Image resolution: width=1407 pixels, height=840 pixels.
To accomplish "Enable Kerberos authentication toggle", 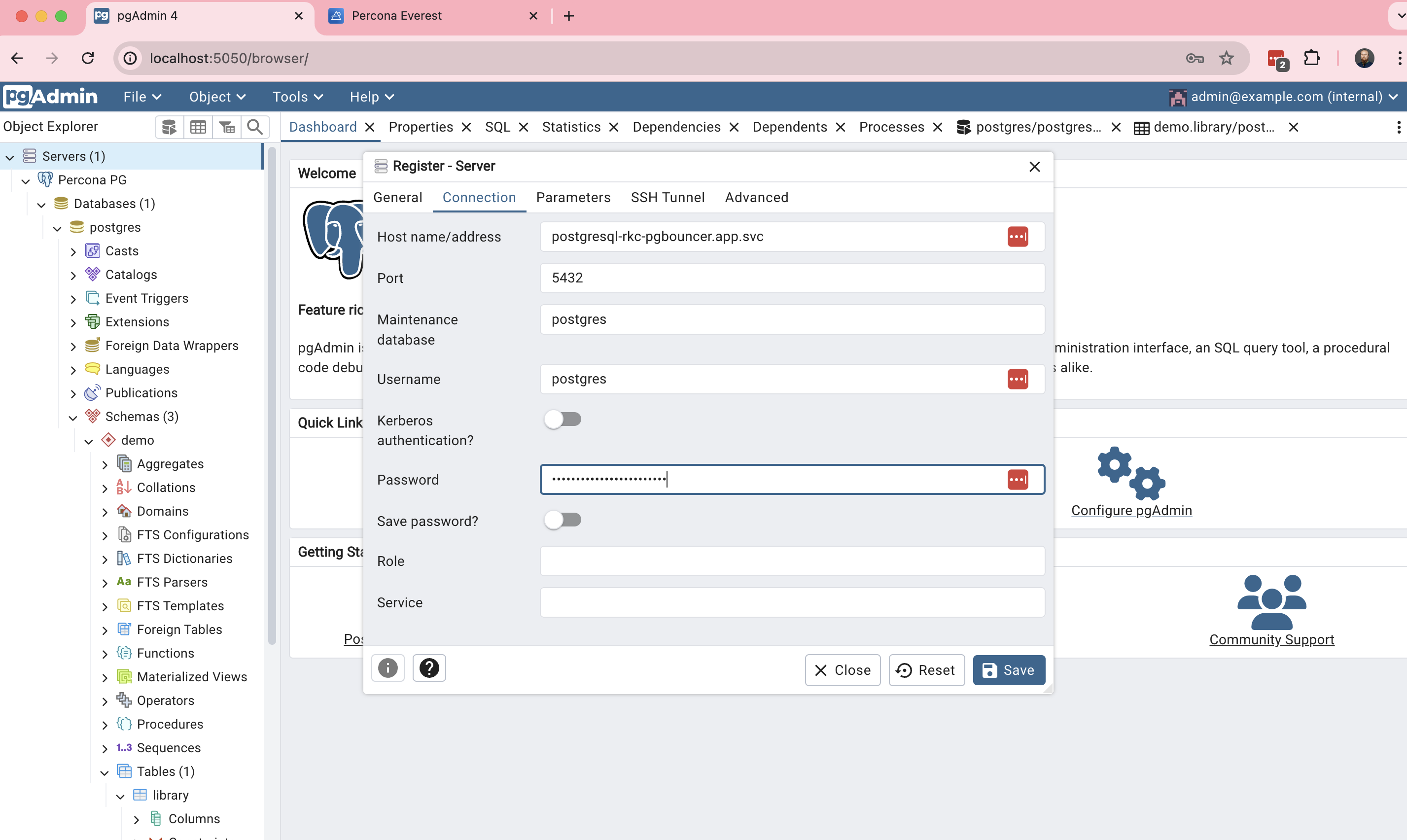I will (563, 419).
